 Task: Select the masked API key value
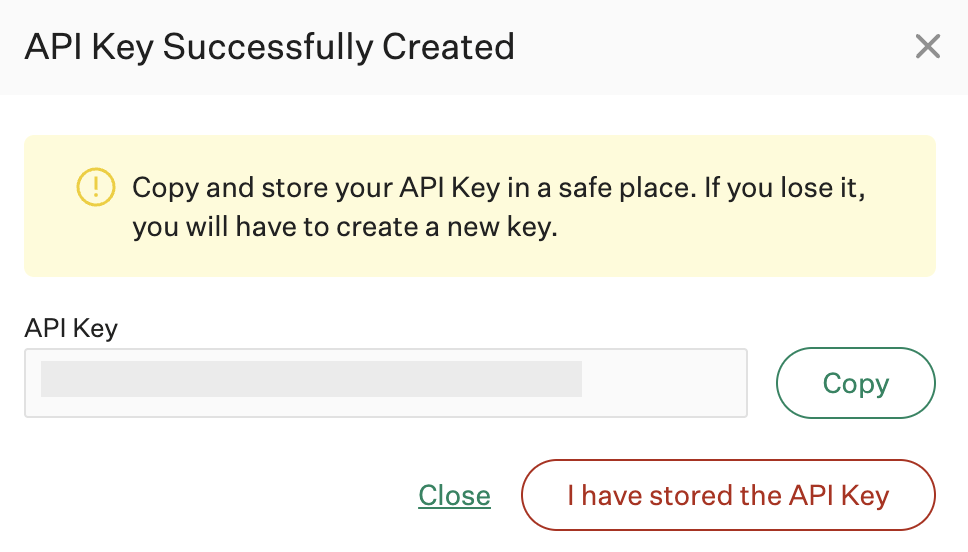click(311, 380)
